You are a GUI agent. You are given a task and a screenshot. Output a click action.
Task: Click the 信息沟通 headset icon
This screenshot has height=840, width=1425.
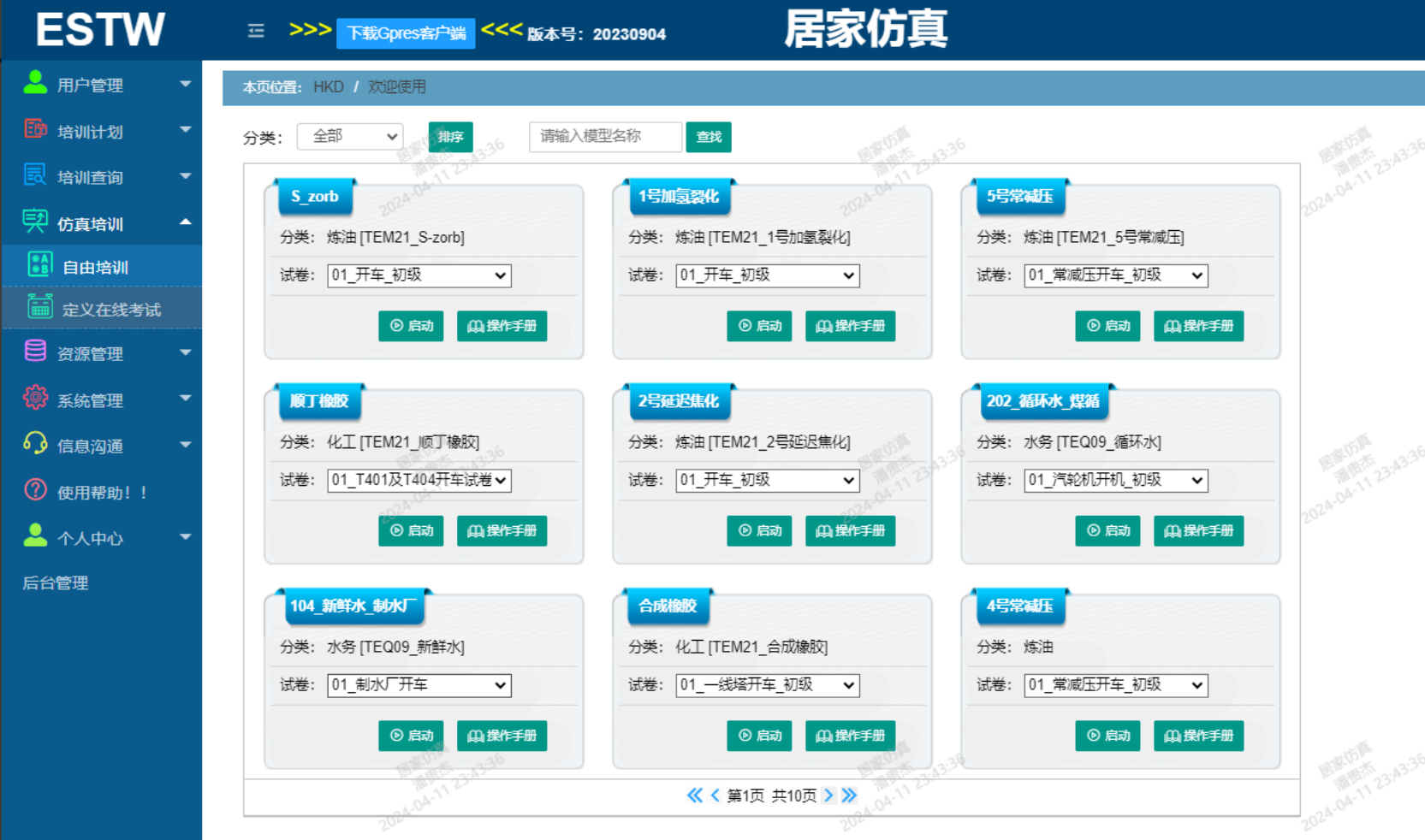coord(34,445)
